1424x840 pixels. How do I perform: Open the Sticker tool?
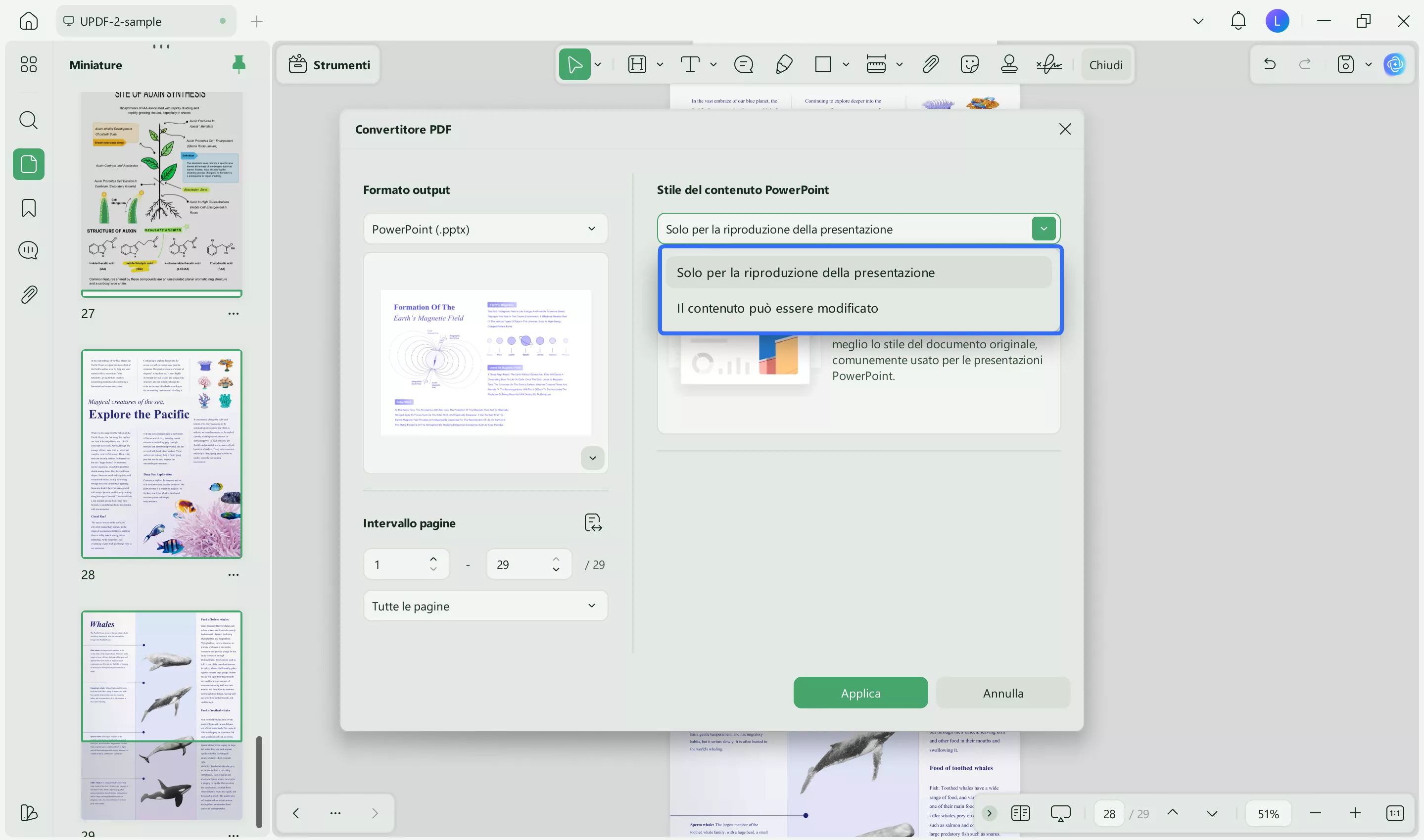pos(969,64)
